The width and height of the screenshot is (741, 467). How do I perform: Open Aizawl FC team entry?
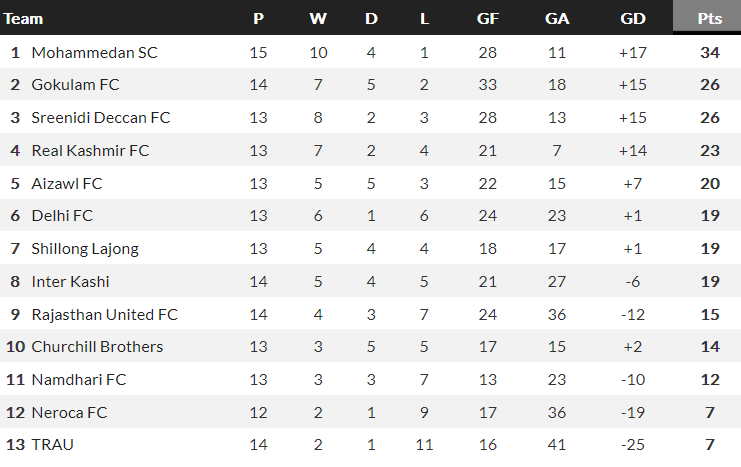[67, 184]
